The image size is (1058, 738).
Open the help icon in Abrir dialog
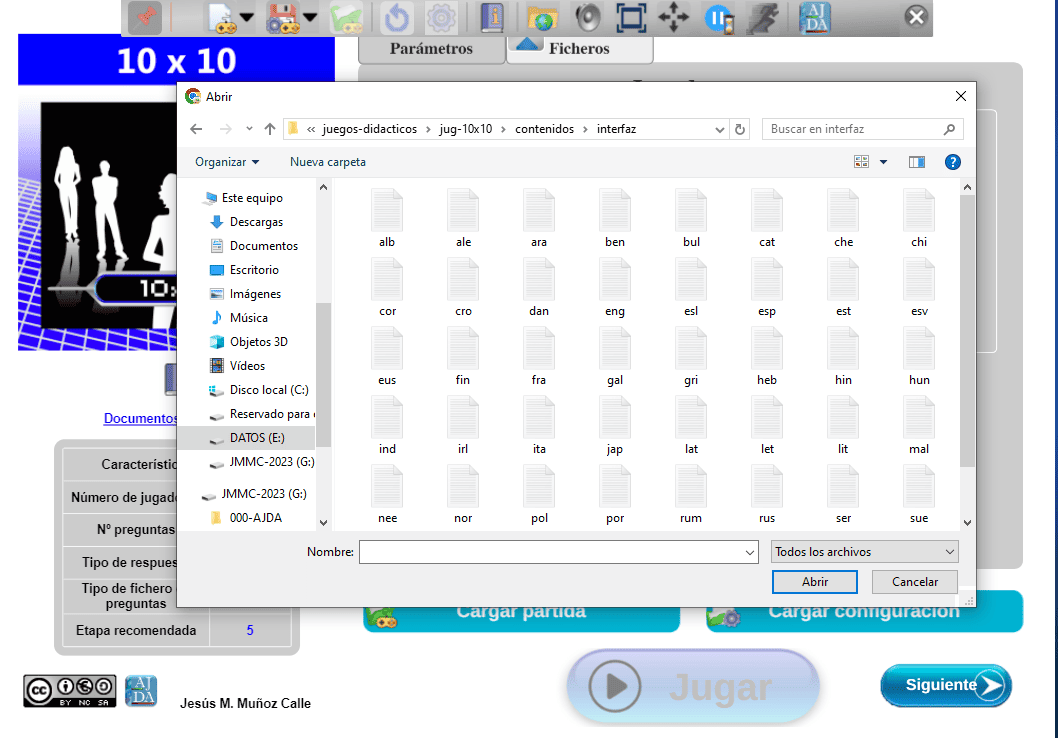[x=952, y=162]
